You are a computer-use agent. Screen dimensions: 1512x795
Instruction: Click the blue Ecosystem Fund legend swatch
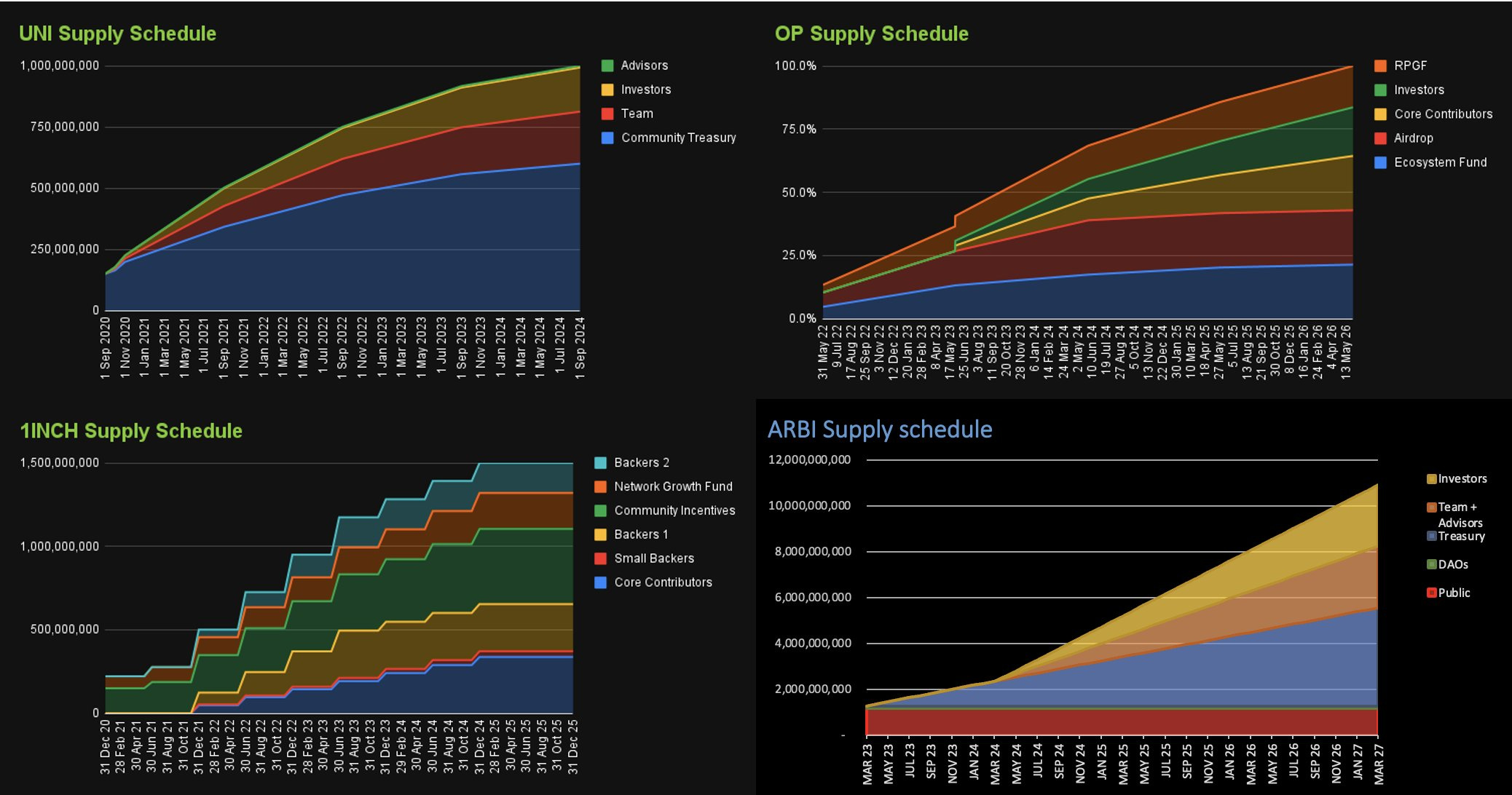pyautogui.click(x=1380, y=162)
